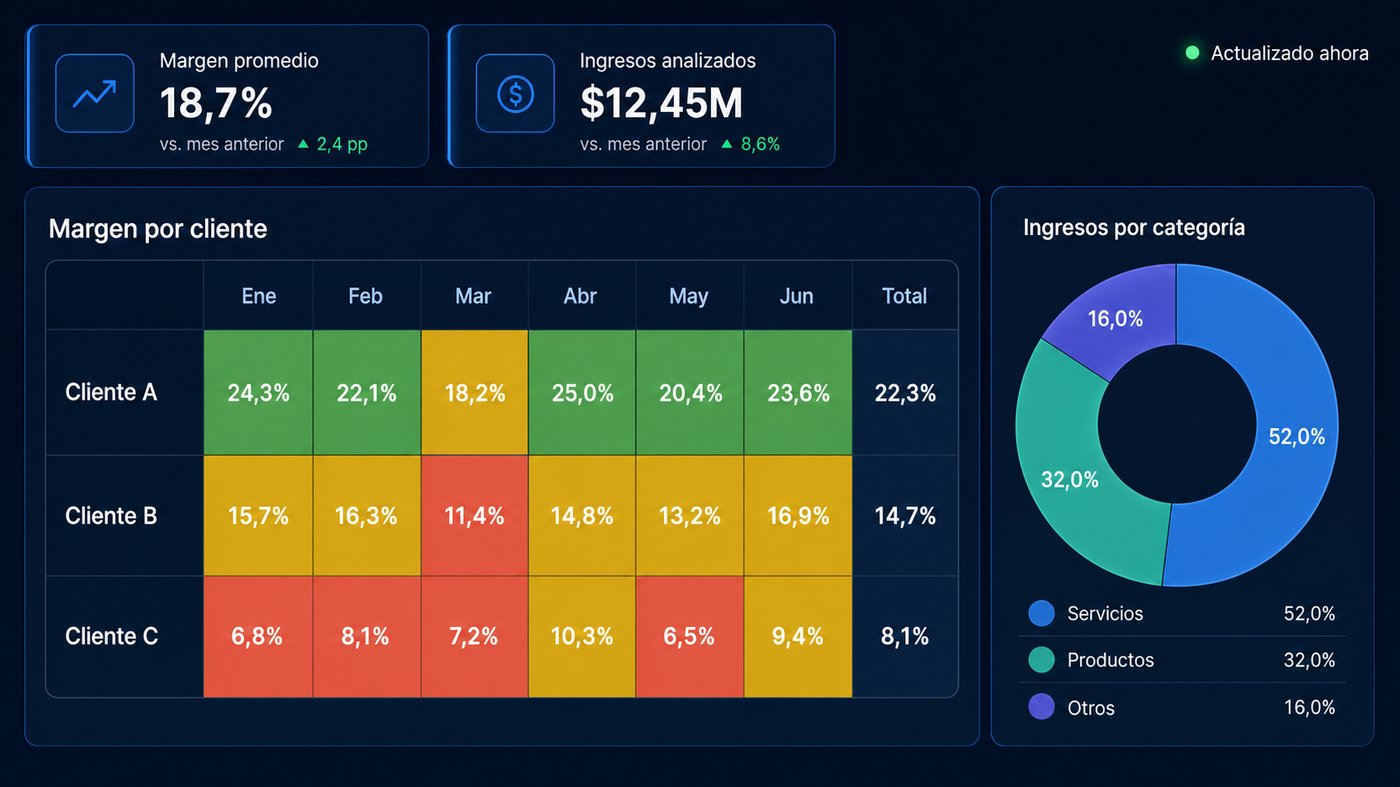Select the blue Servicios legend swatch
This screenshot has height=787, width=1400.
(1041, 613)
